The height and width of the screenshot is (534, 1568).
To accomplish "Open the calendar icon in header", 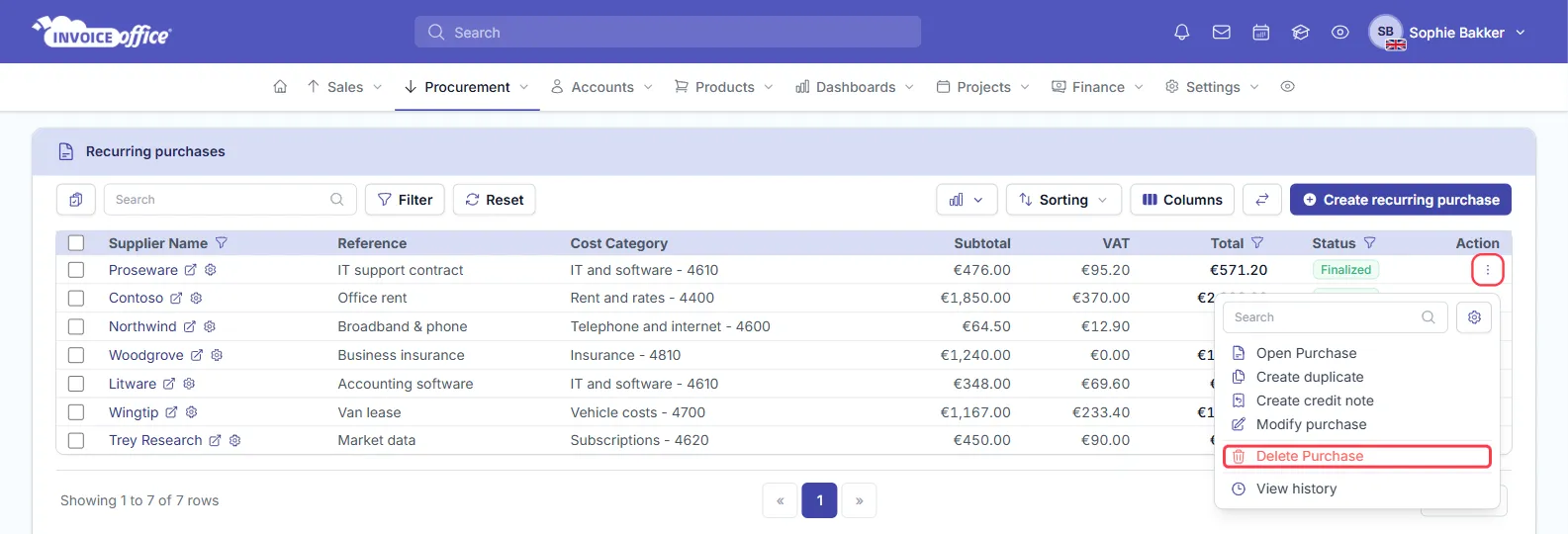I will pos(1261,33).
